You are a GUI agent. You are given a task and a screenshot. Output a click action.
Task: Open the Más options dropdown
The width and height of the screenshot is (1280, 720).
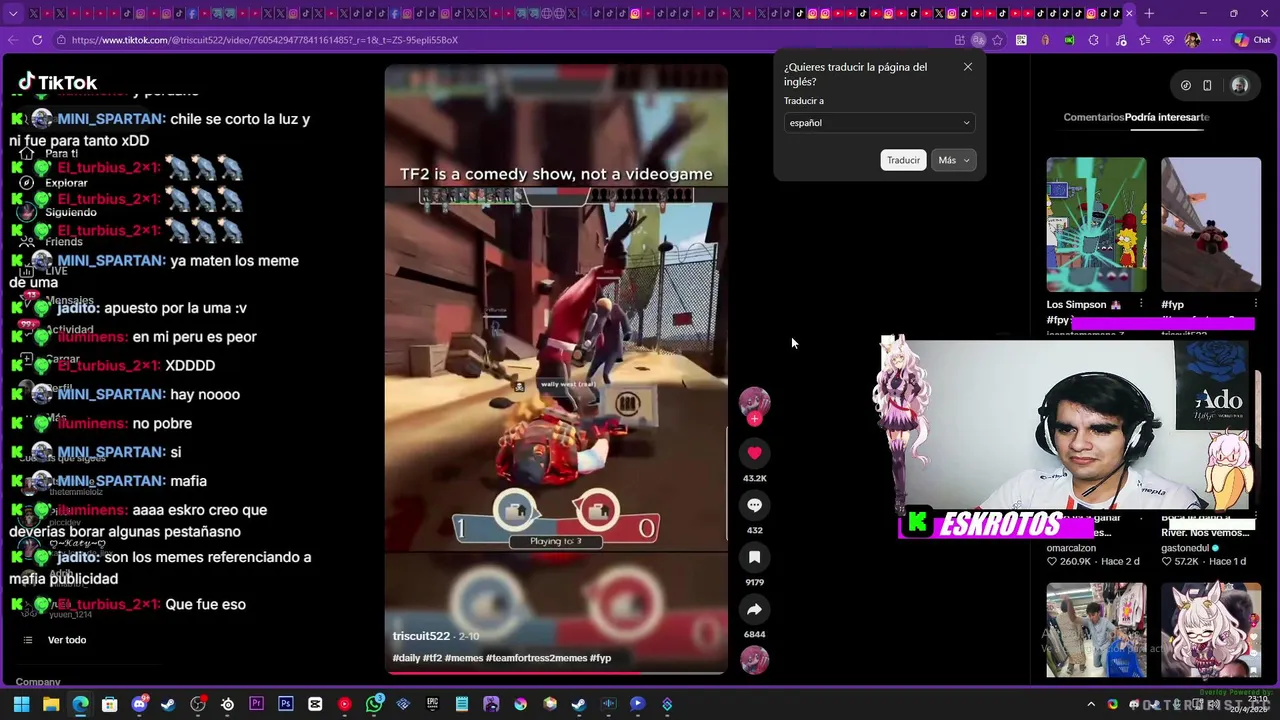[x=953, y=160]
